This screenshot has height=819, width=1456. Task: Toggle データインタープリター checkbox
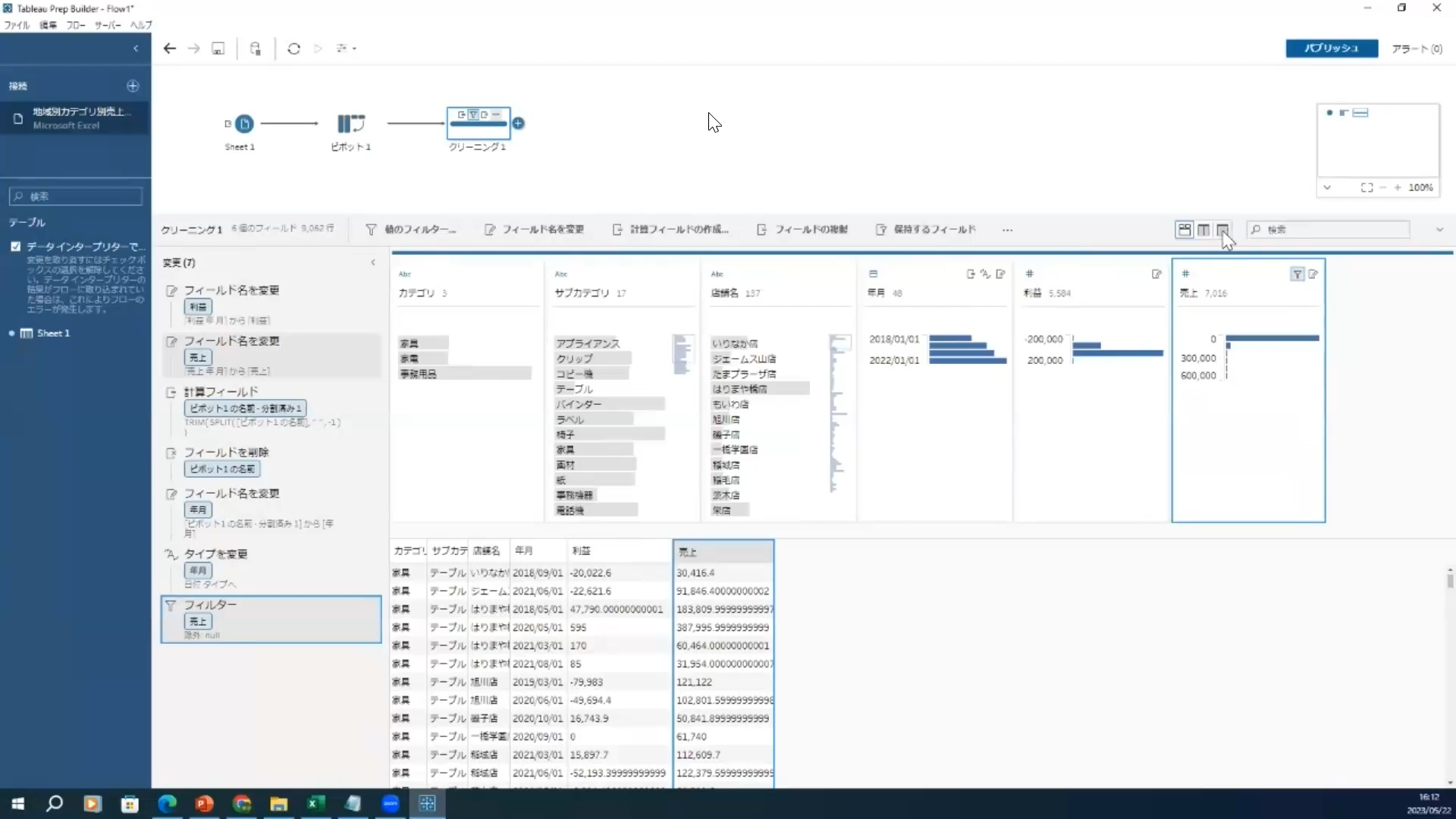pyautogui.click(x=15, y=246)
